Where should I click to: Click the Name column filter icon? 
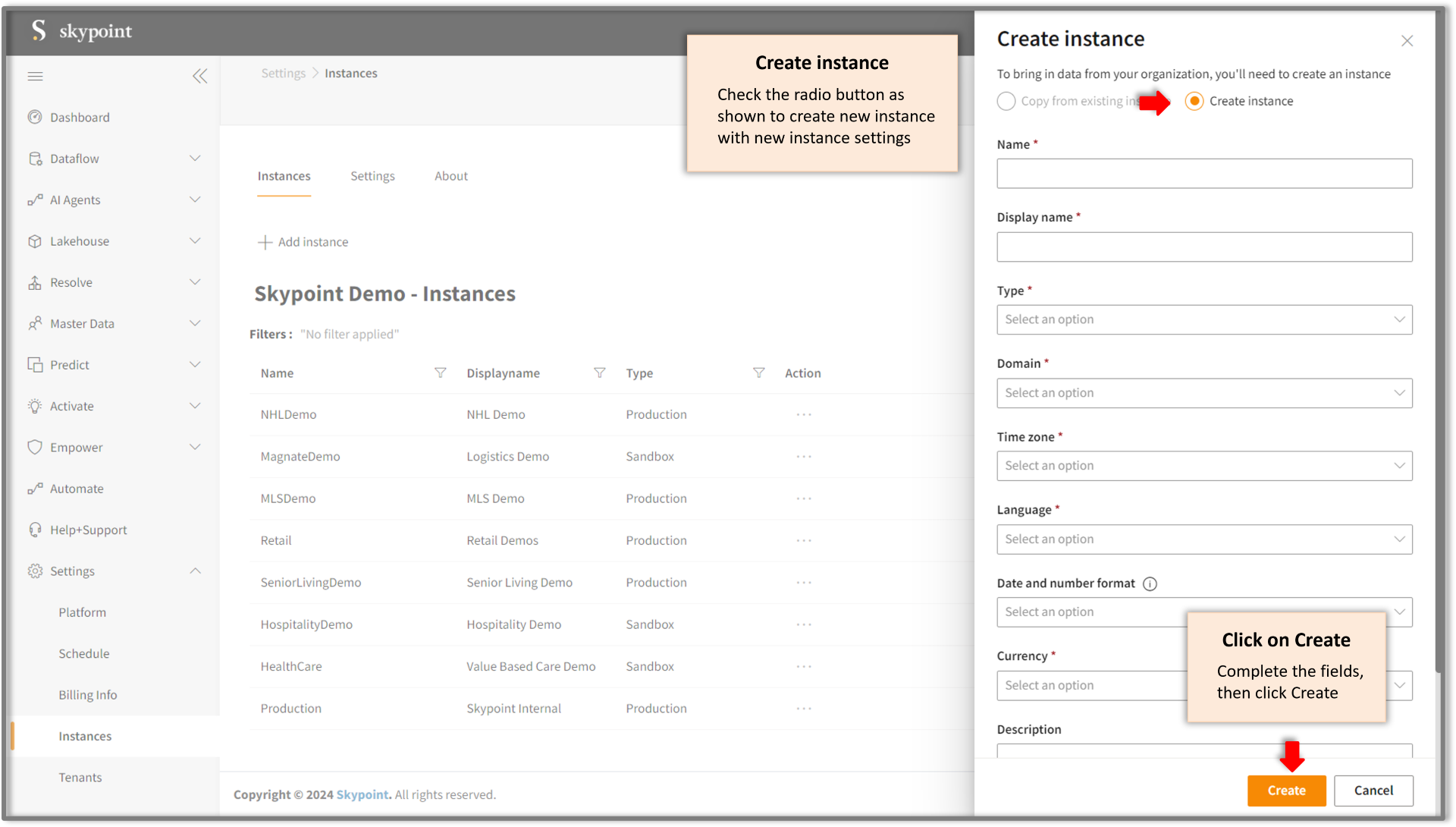click(440, 373)
